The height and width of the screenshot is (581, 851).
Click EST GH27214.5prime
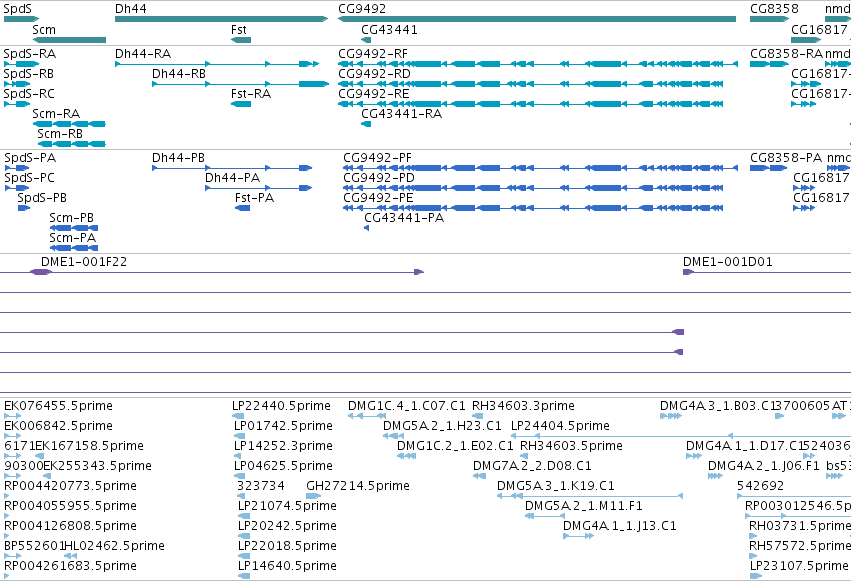[358, 486]
